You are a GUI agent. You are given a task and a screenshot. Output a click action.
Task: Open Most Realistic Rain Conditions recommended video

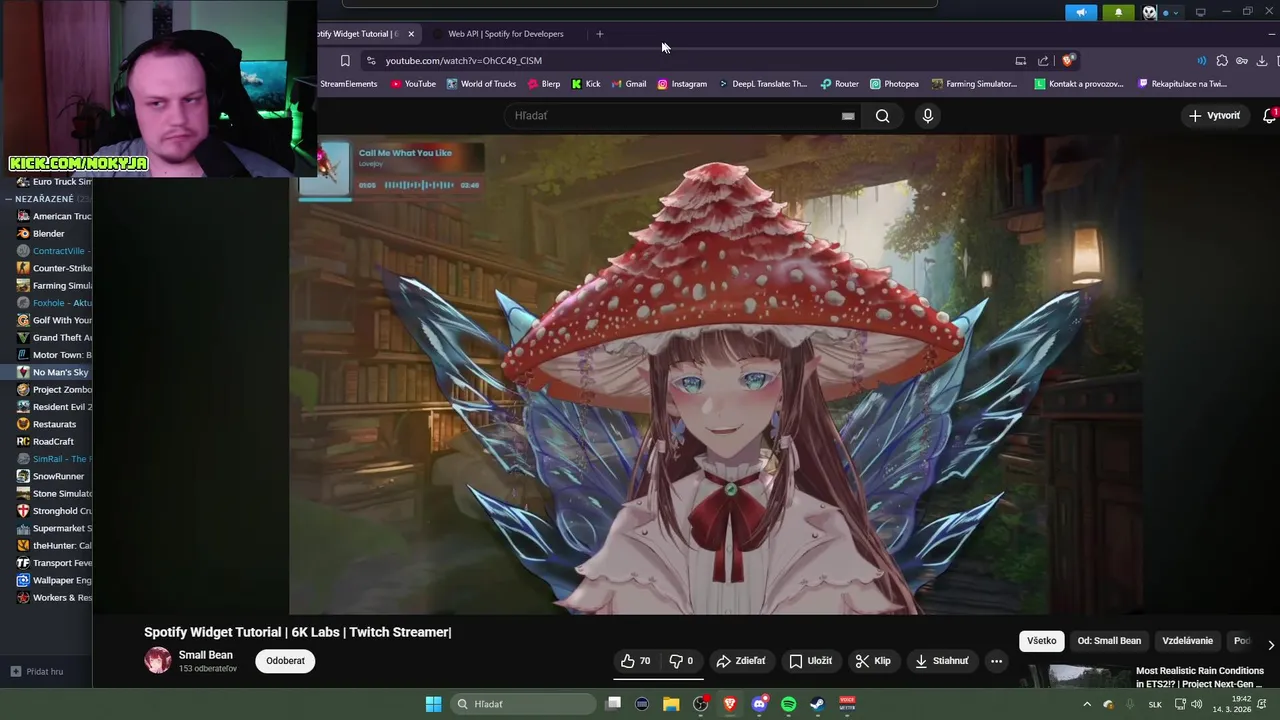click(1199, 677)
